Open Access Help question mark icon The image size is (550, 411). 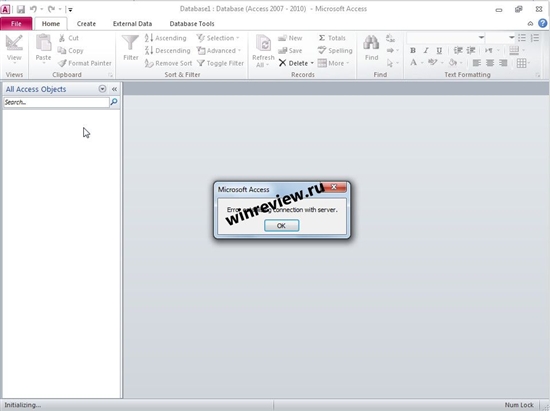tap(542, 23)
